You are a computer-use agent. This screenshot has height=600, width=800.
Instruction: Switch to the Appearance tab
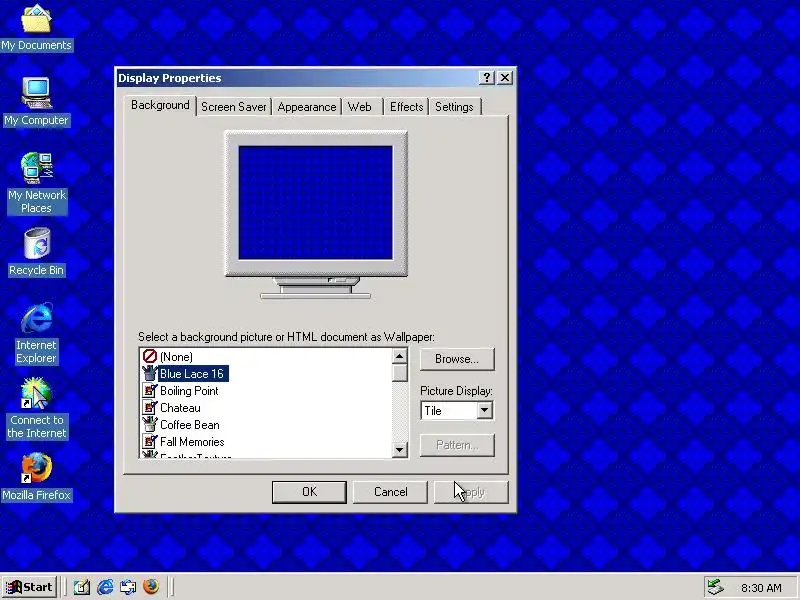pyautogui.click(x=307, y=107)
